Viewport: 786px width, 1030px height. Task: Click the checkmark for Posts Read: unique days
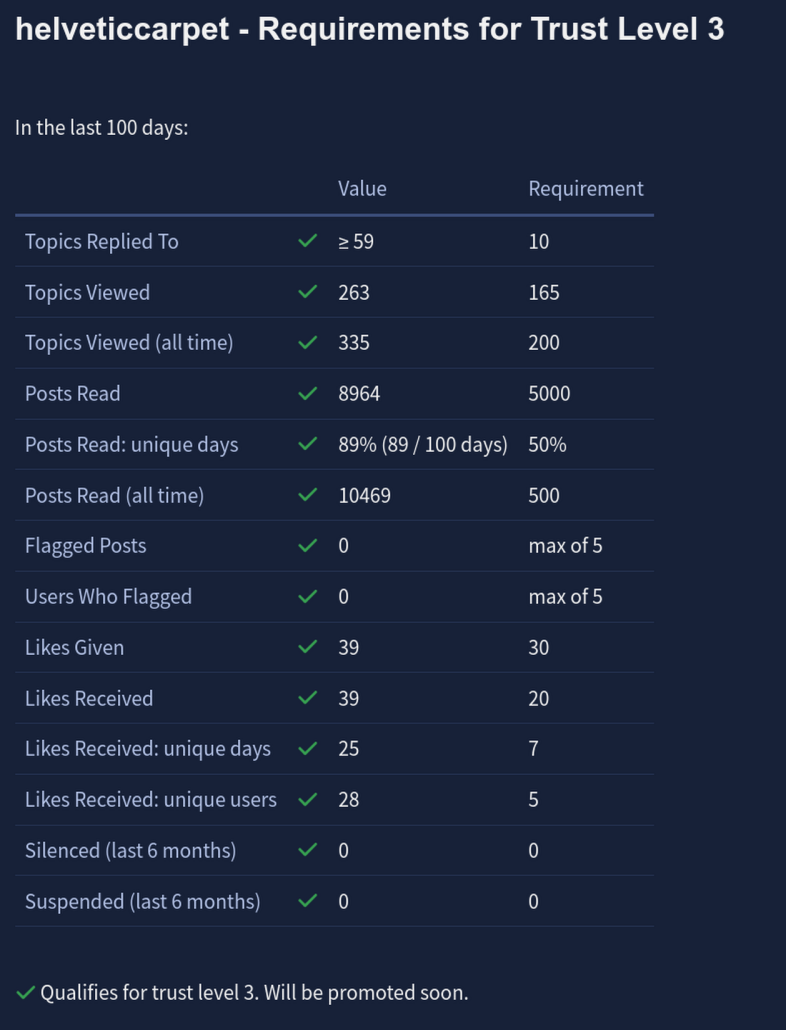pos(307,444)
